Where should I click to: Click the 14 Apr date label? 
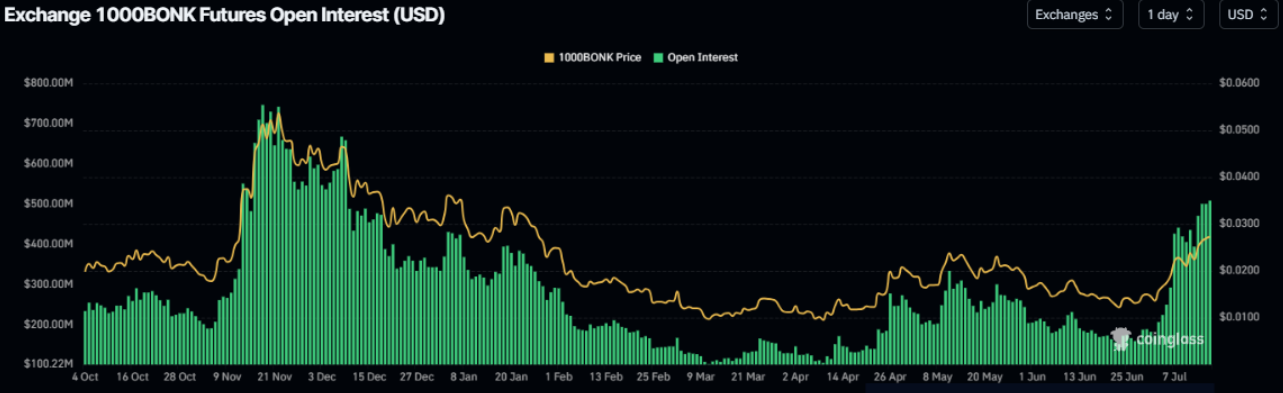(x=843, y=378)
